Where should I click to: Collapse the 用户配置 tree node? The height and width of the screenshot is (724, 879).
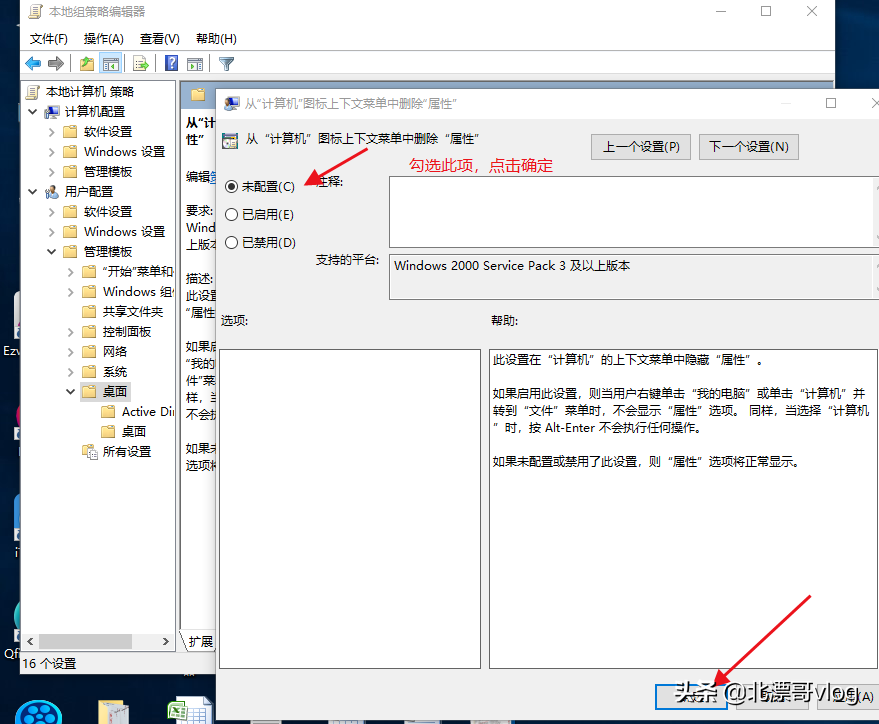[33, 192]
